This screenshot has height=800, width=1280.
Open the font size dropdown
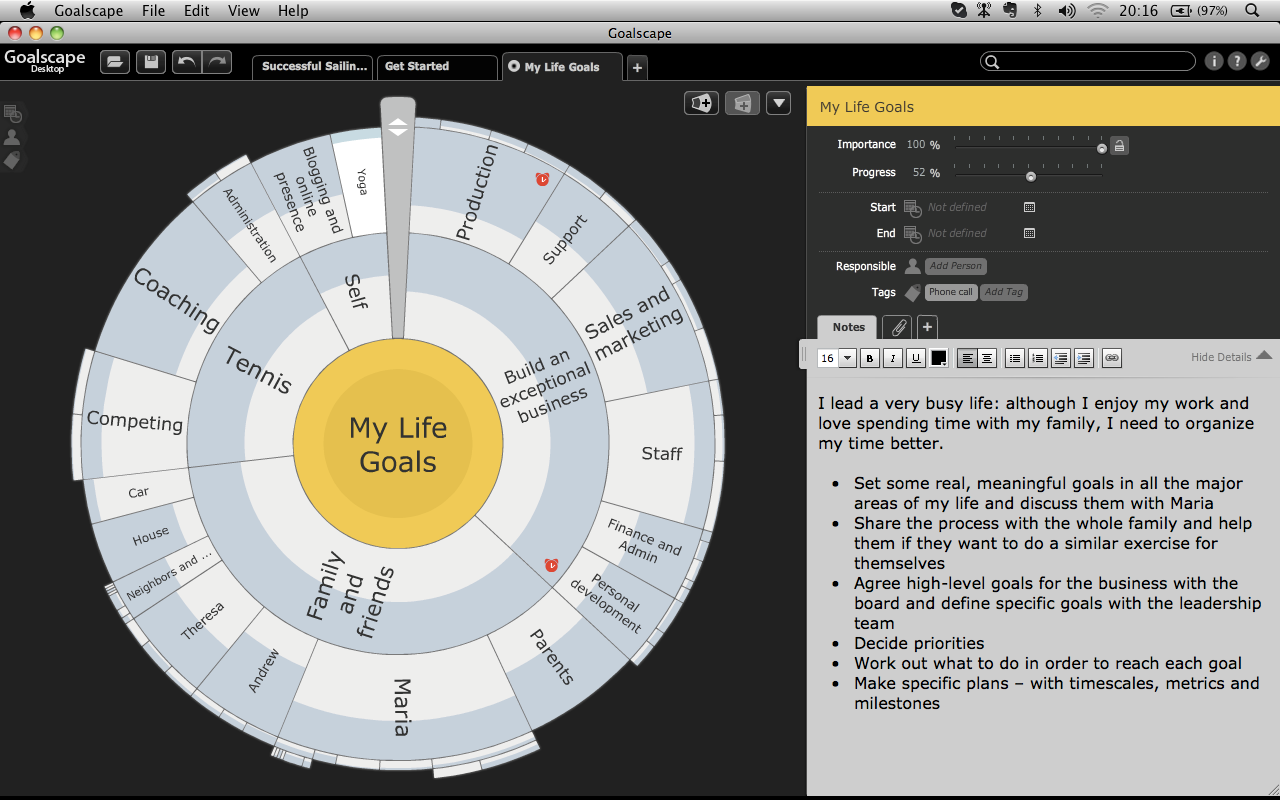847,358
